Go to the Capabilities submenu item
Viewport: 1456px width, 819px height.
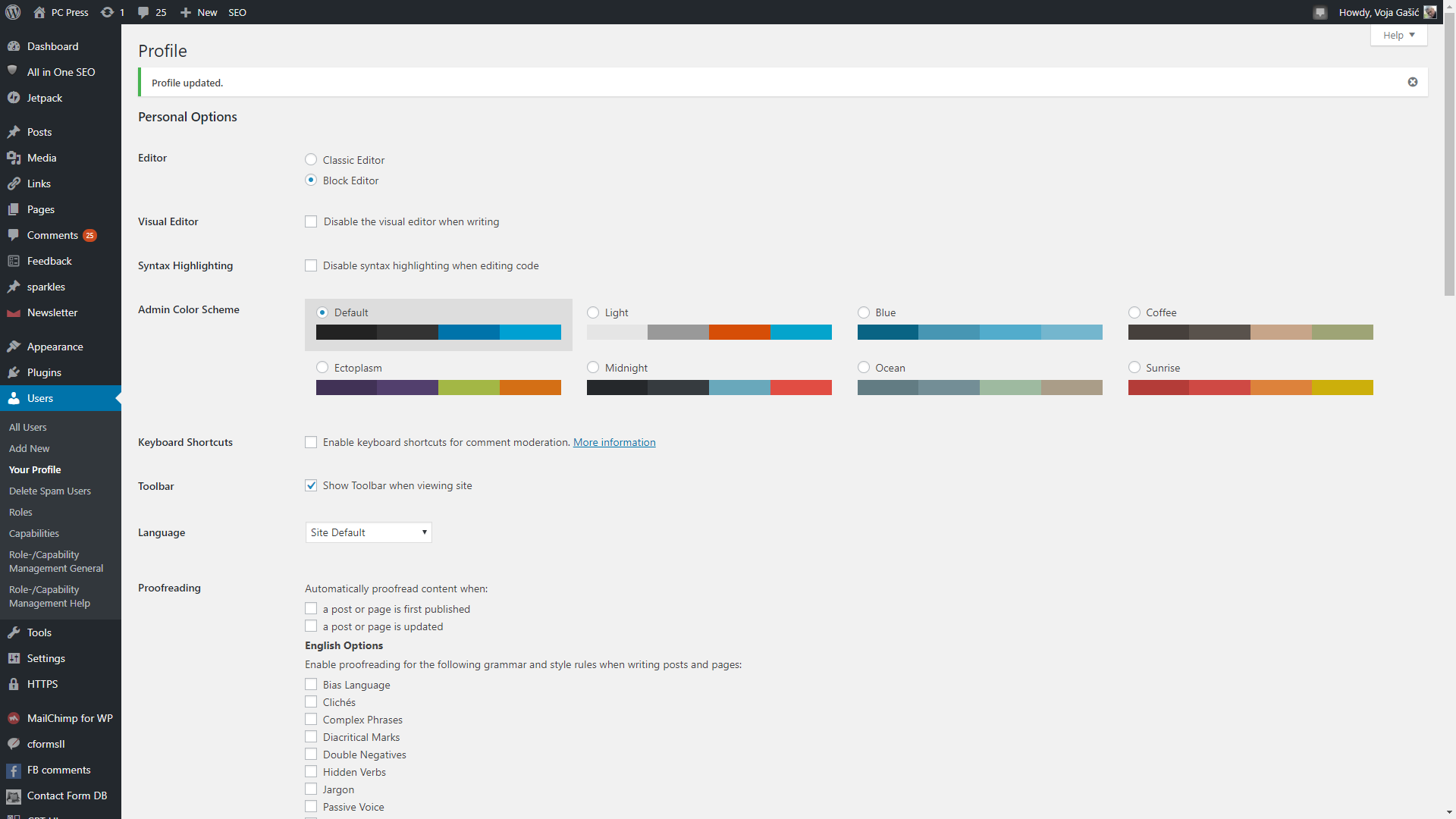coord(34,533)
